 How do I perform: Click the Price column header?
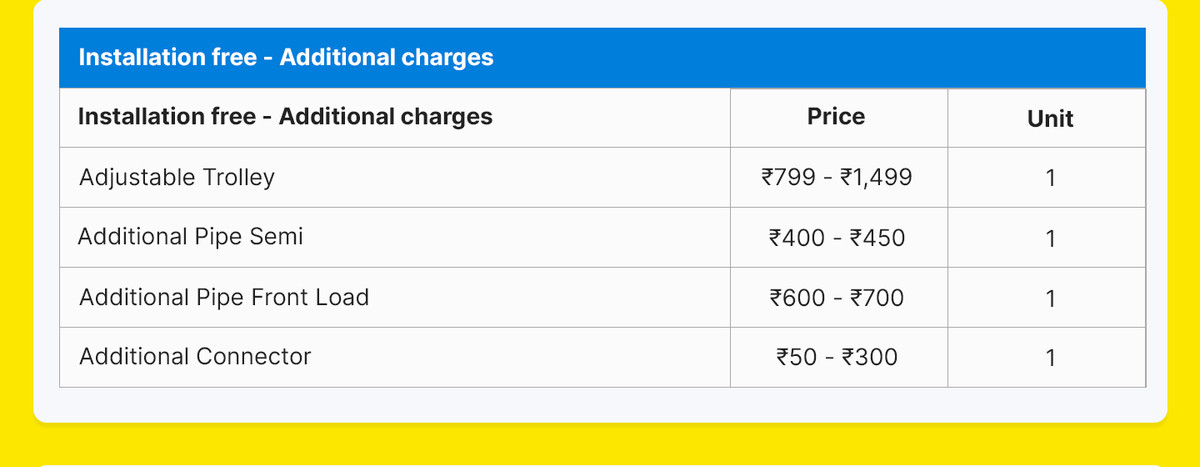(836, 117)
